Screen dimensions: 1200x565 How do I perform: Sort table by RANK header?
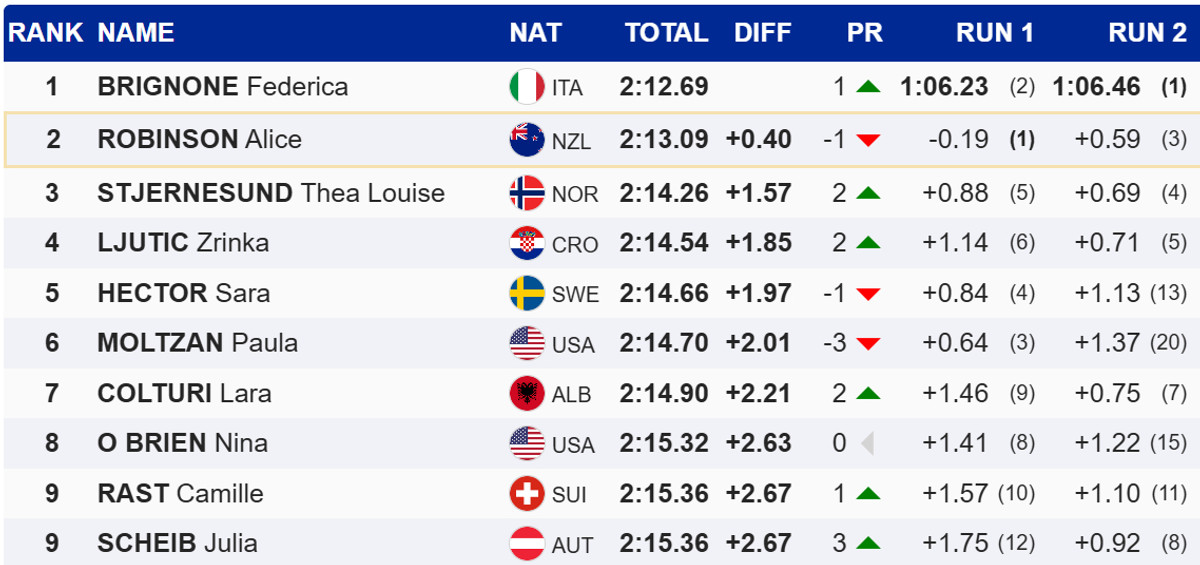tap(46, 33)
